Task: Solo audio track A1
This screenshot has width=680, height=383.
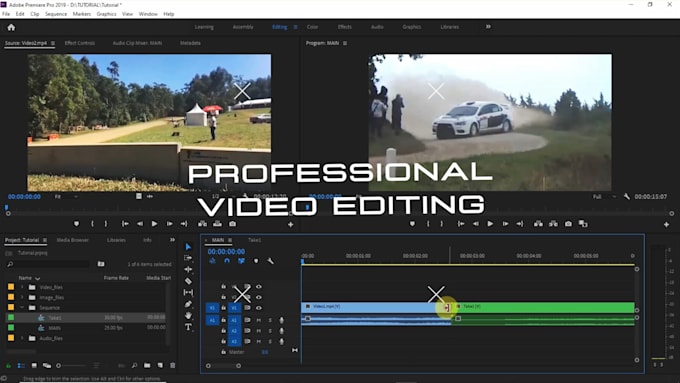Action: 270,320
